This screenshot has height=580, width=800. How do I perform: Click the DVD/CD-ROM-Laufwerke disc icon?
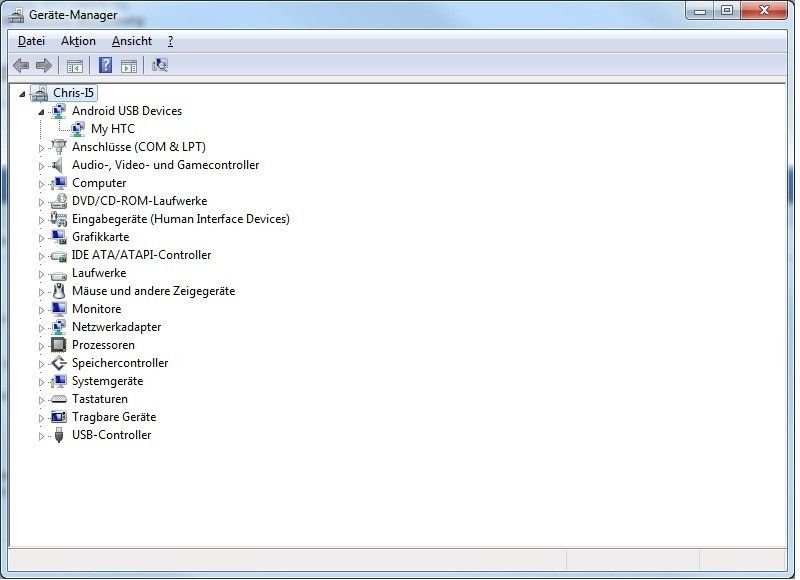pos(59,201)
